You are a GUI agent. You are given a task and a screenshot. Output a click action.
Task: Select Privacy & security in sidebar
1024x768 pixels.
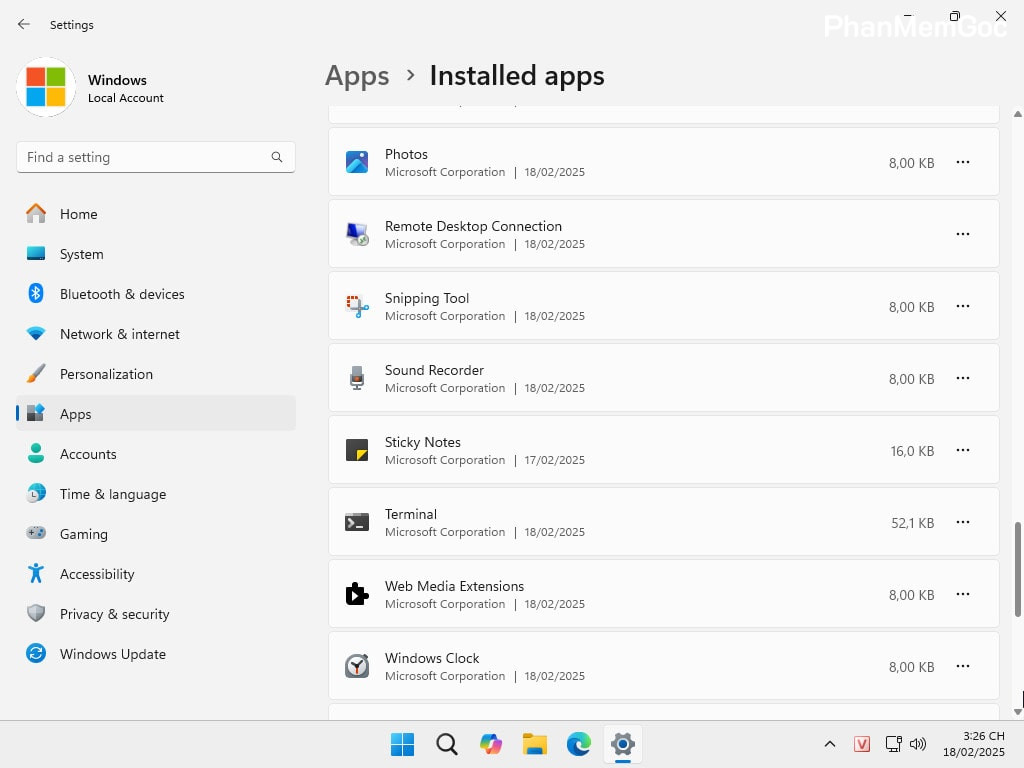(x=114, y=614)
